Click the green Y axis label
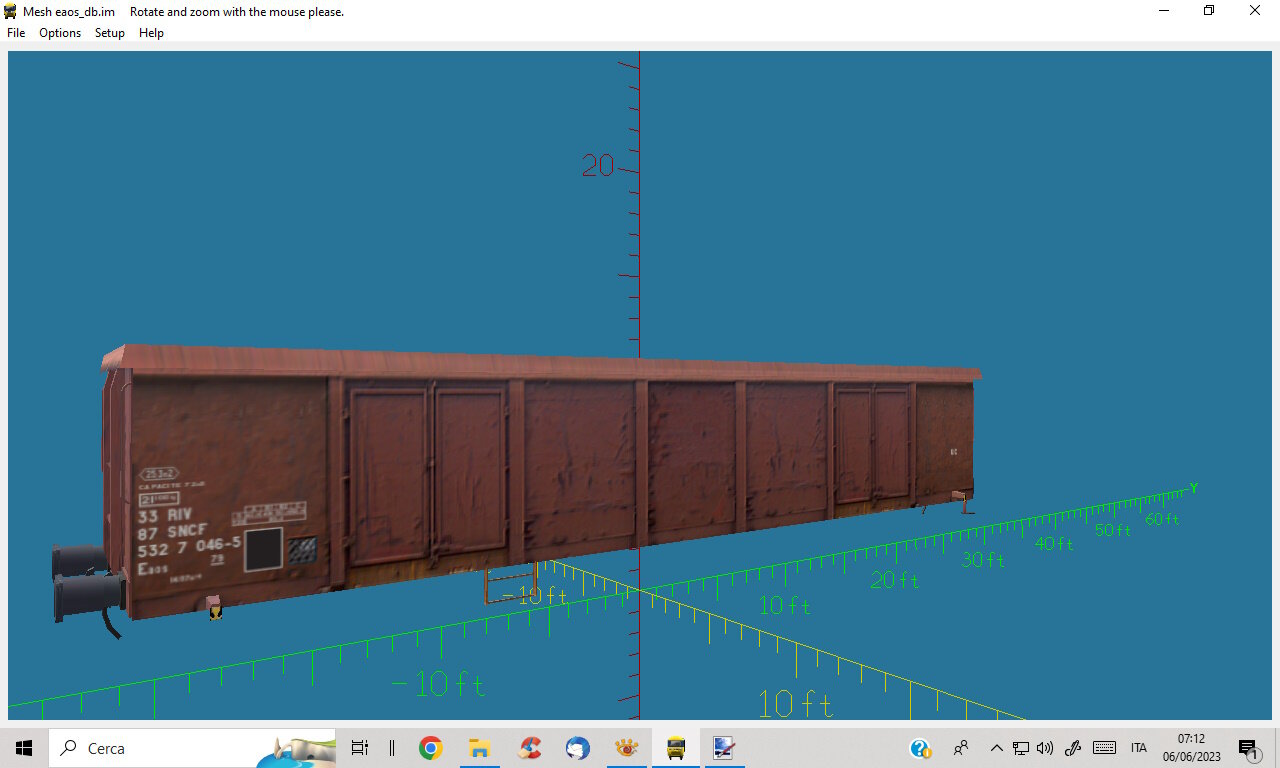1280x768 pixels. coord(1193,488)
